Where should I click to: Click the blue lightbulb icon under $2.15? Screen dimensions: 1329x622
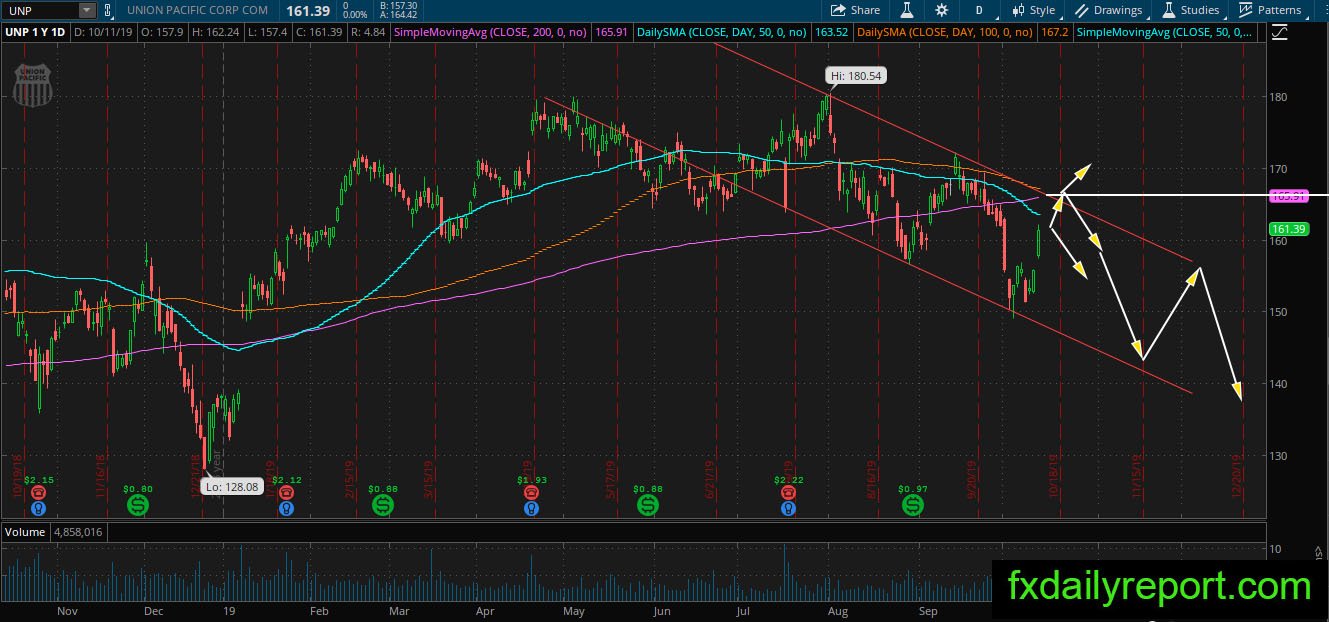[x=38, y=508]
